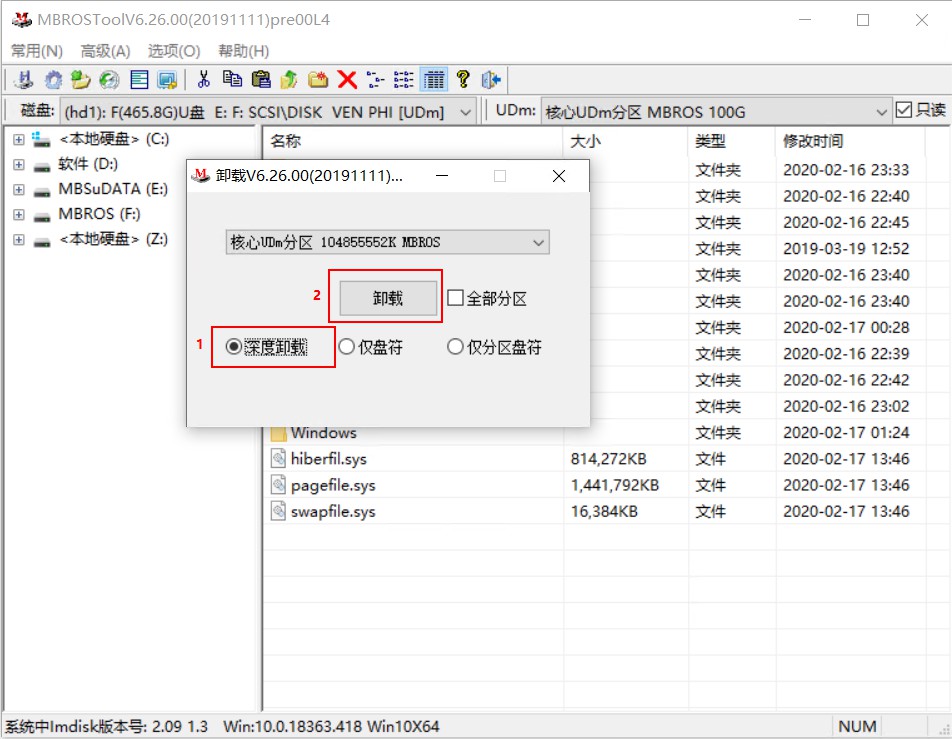This screenshot has width=952, height=739.
Task: Click the 卸载 button in dialog
Action: [387, 296]
